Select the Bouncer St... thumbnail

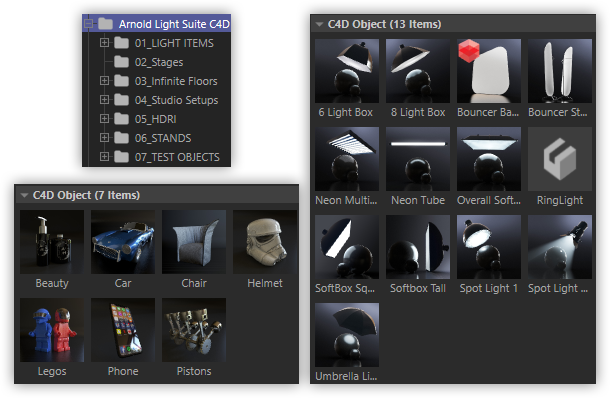click(x=560, y=71)
